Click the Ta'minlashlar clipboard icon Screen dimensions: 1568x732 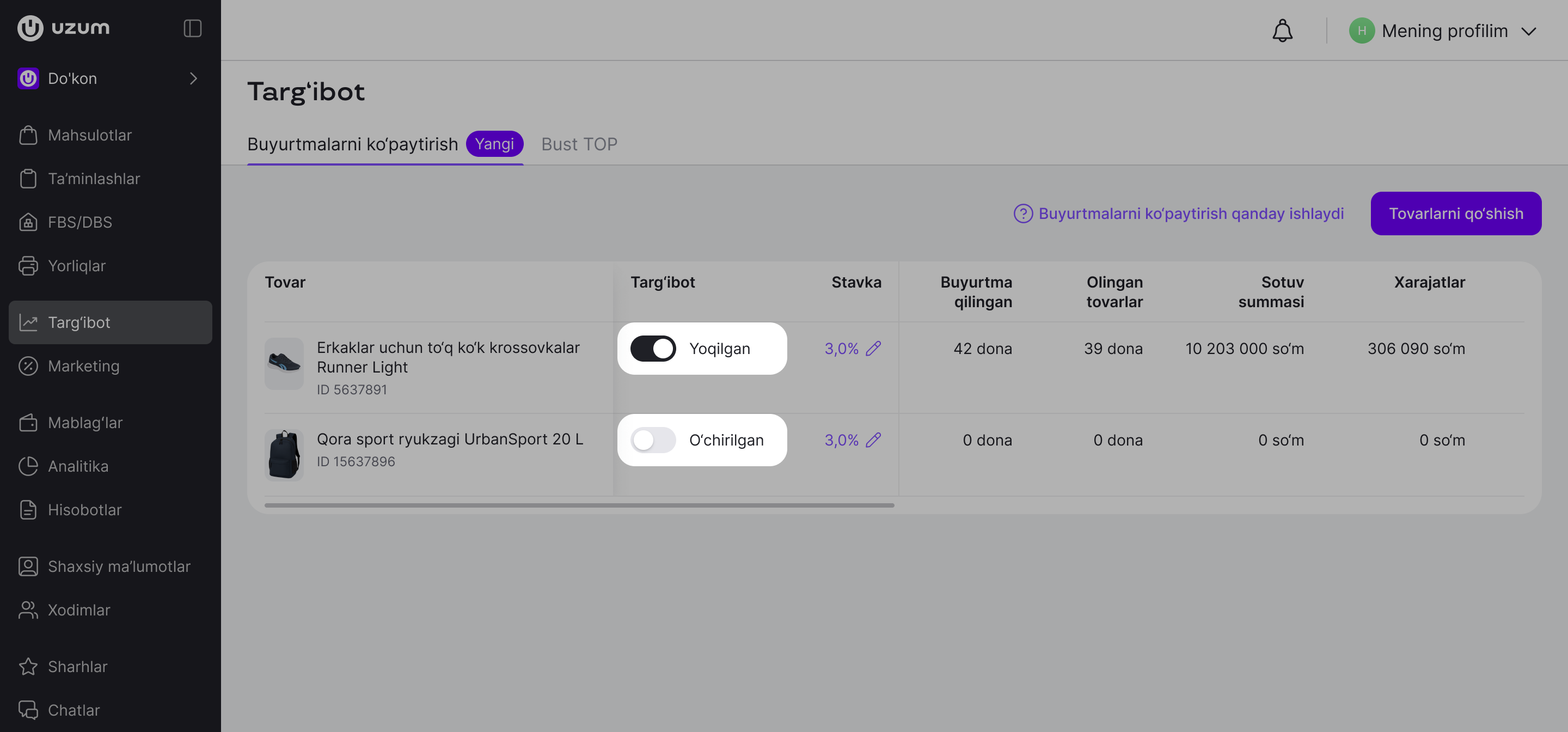pyautogui.click(x=28, y=179)
